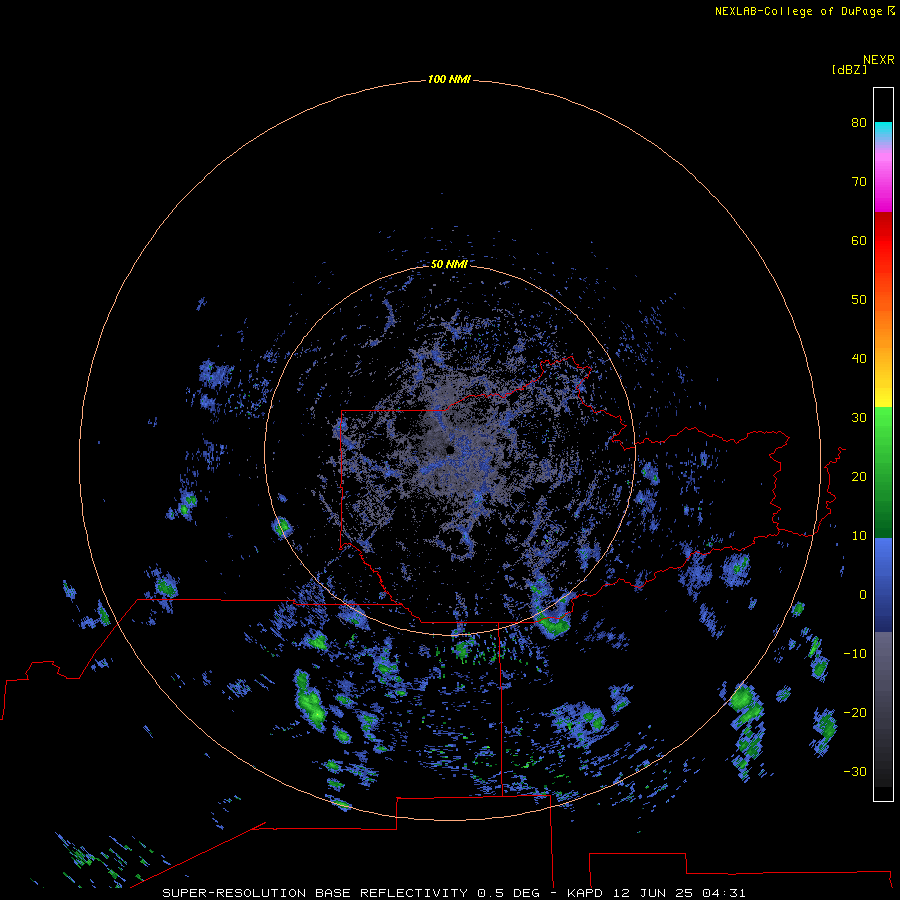Click the 0 dBZ scale value
The height and width of the screenshot is (900, 900).
click(x=863, y=595)
